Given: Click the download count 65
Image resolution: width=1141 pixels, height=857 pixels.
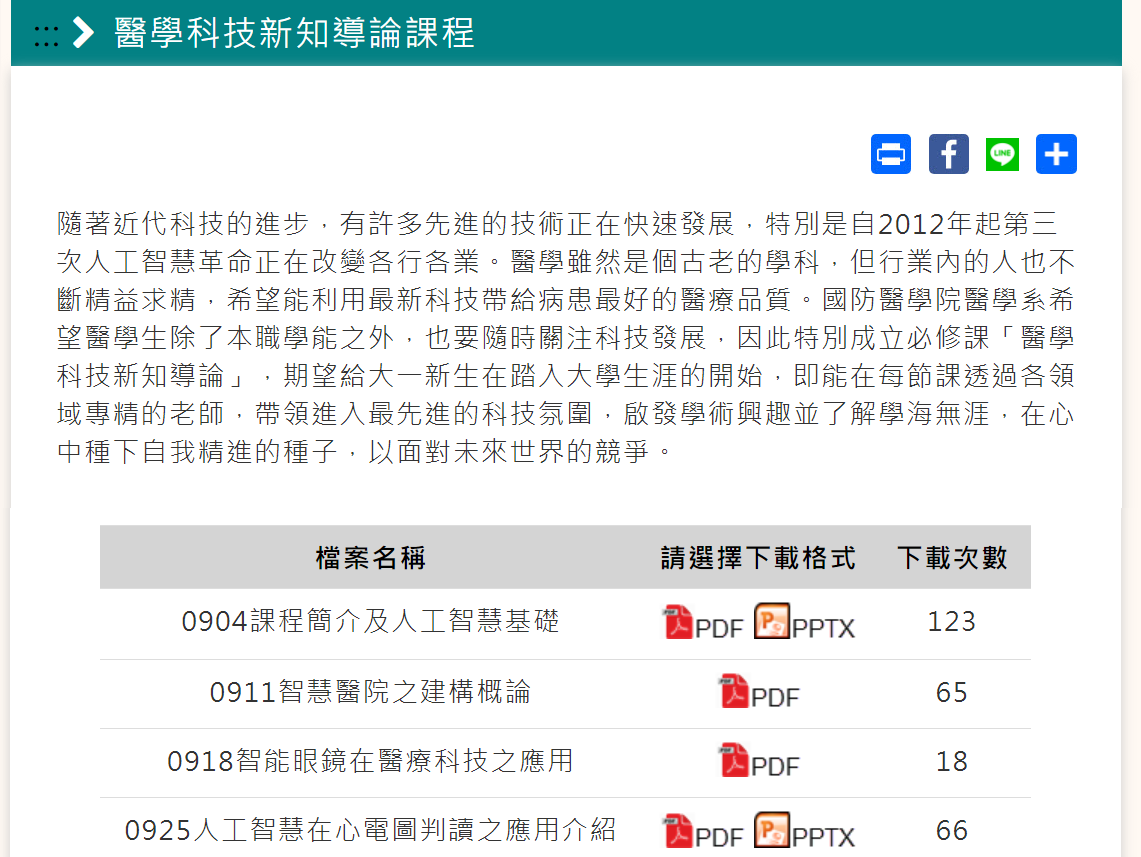Looking at the screenshot, I should pyautogui.click(x=952, y=692).
